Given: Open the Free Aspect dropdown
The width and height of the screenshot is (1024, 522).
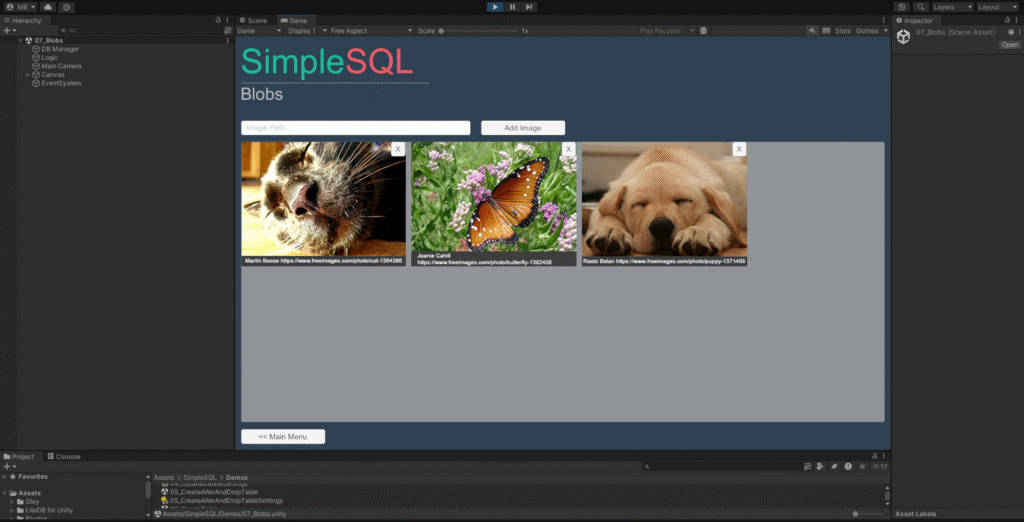Looking at the screenshot, I should 372,31.
